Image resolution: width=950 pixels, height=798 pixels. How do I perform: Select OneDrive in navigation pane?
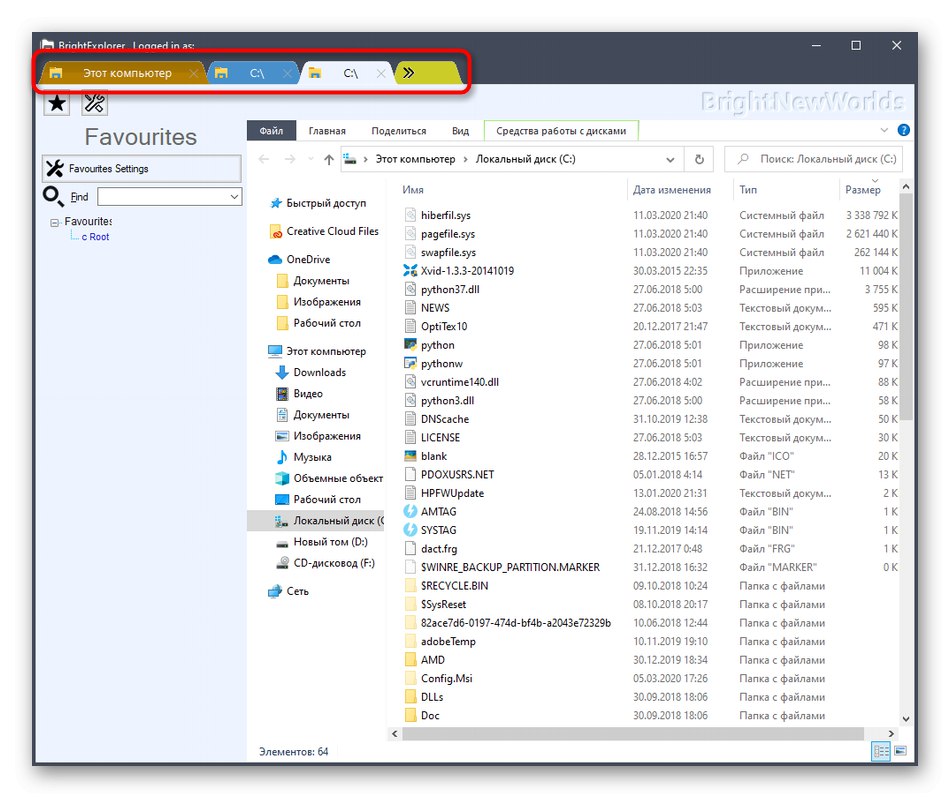pyautogui.click(x=300, y=259)
